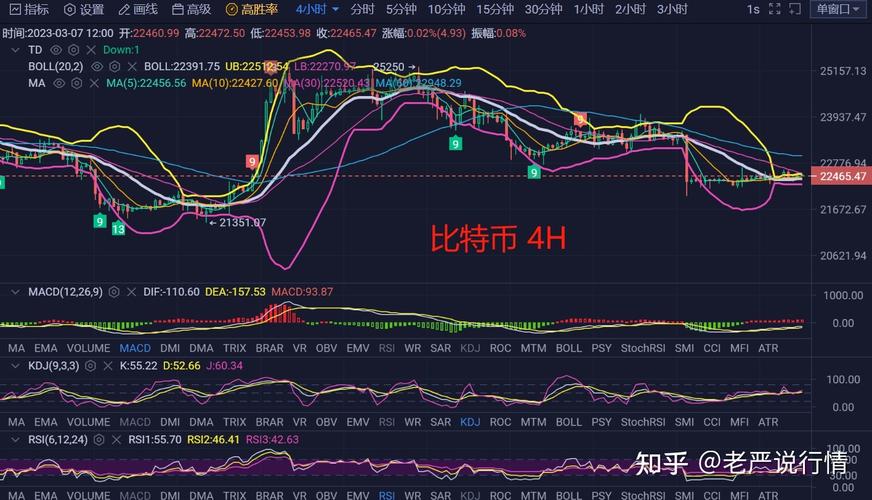The width and height of the screenshot is (872, 500).
Task: Click the 高胜率 high win-rate icon
Action: 231,9
